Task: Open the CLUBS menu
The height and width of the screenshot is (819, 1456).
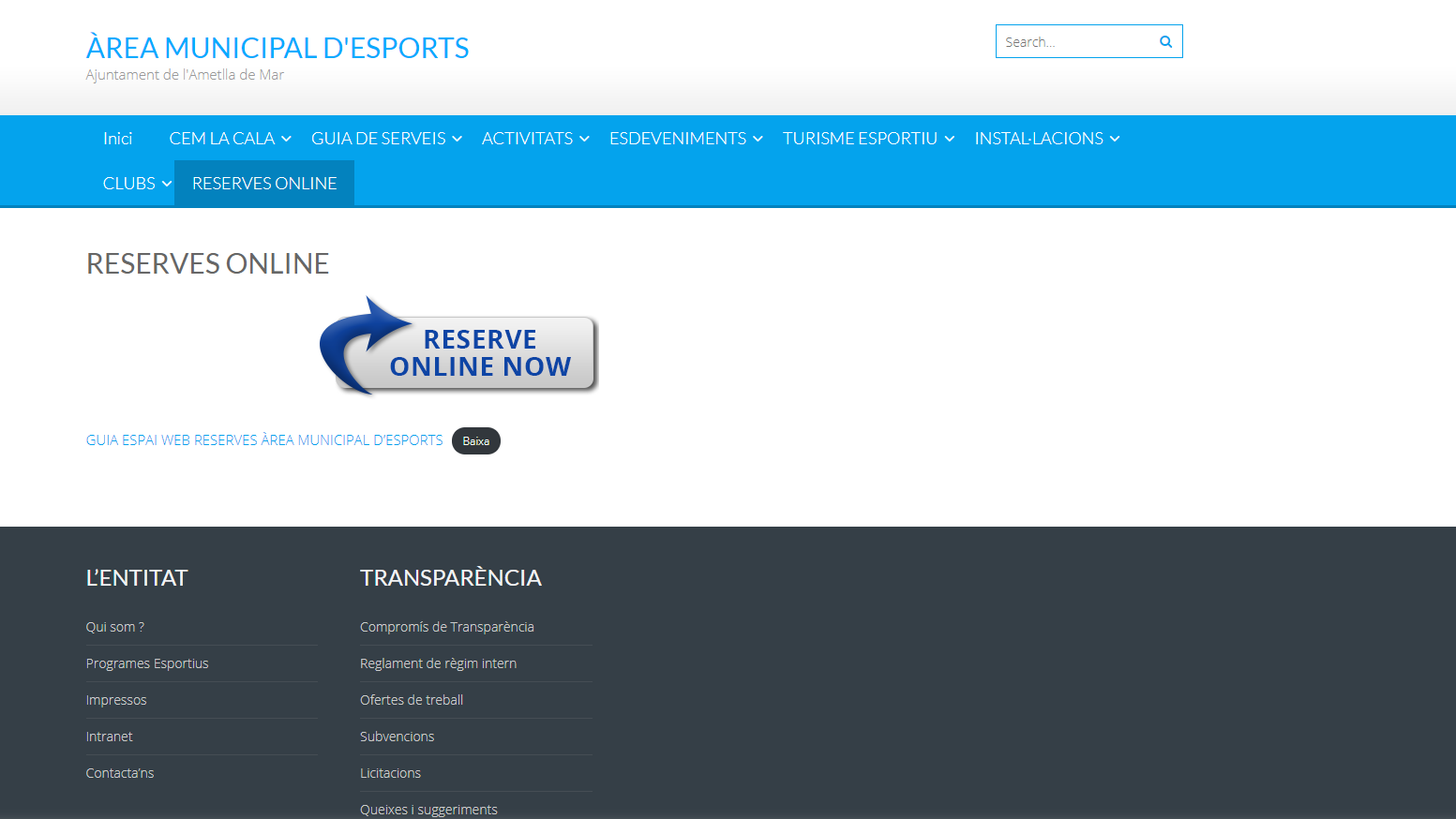Action: click(129, 184)
